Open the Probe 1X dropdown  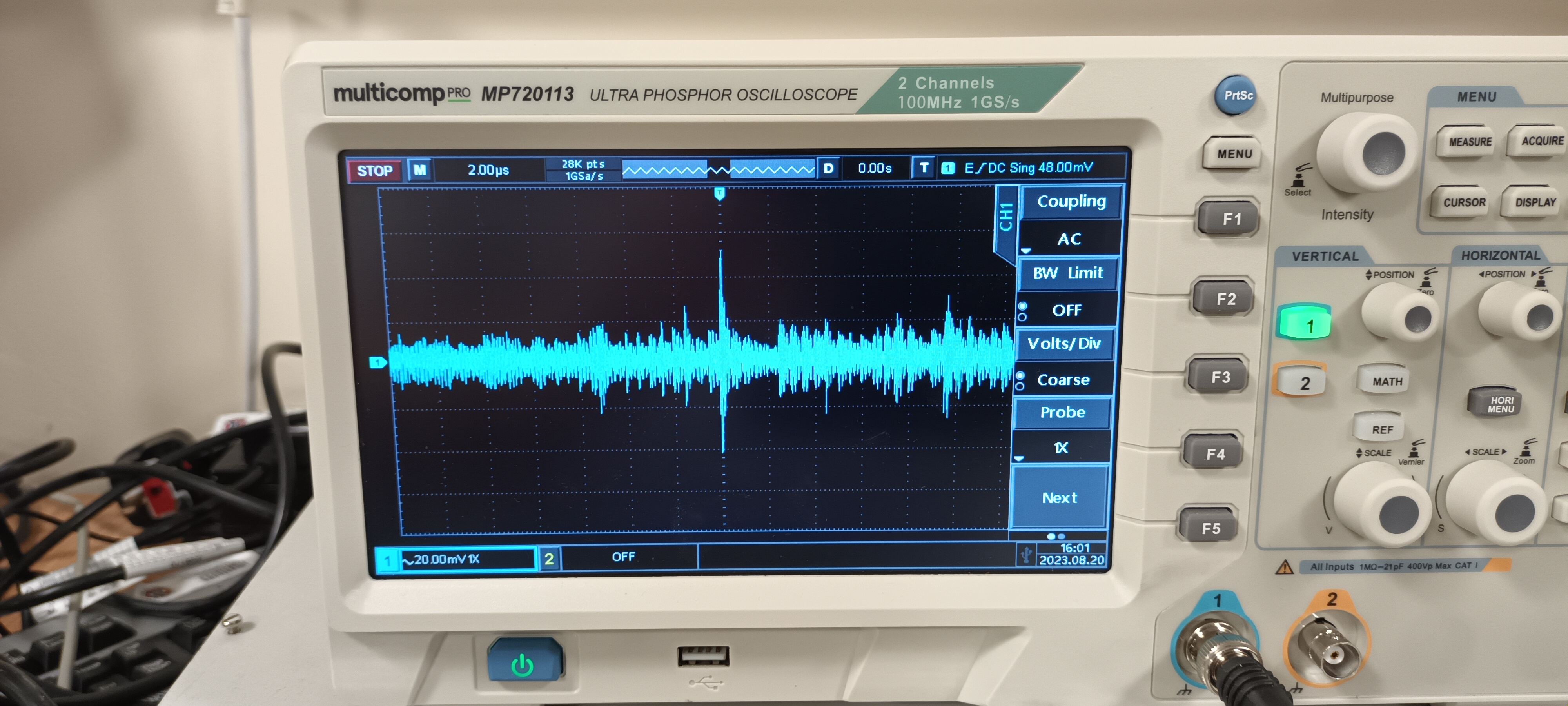click(1061, 448)
